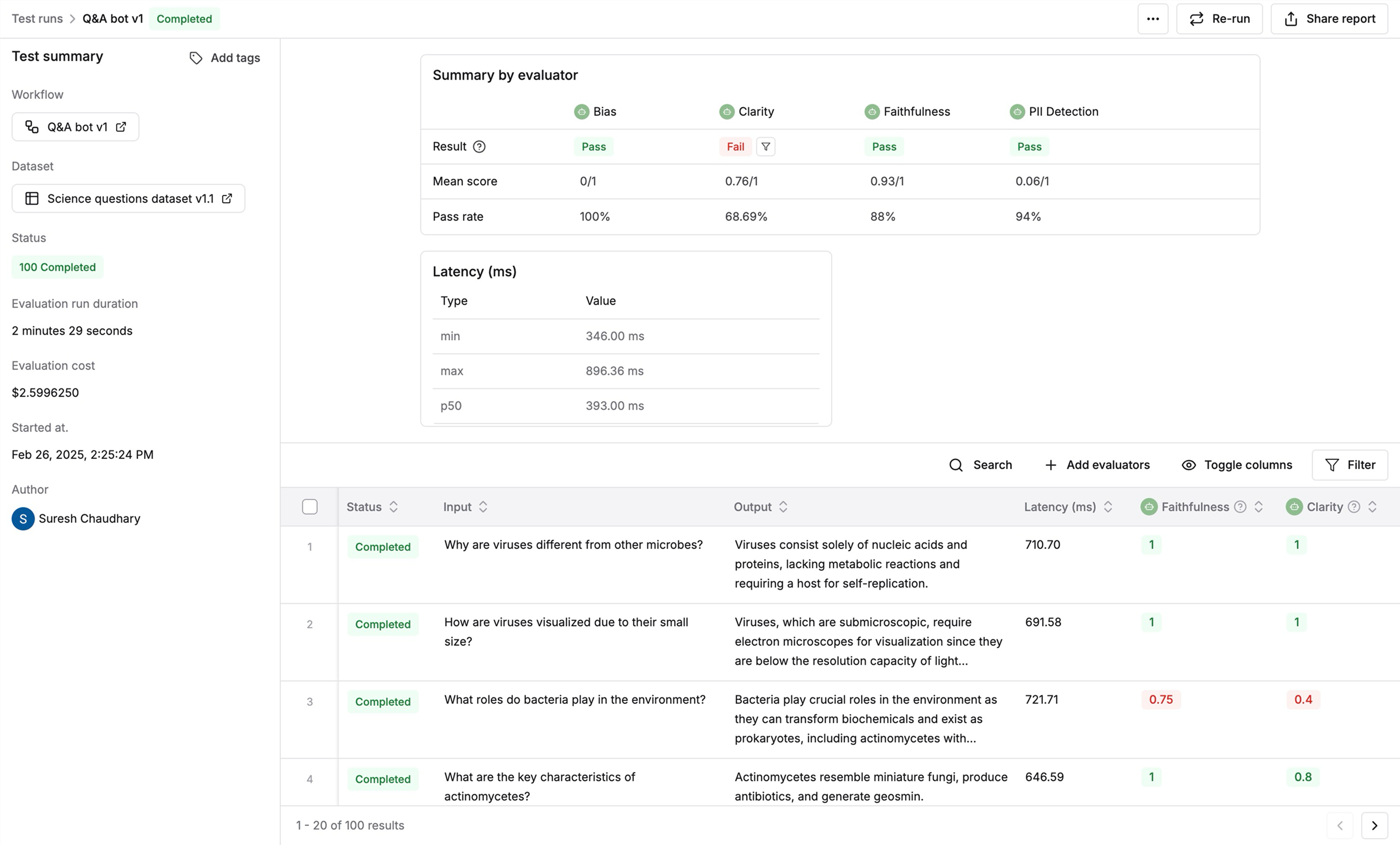Screen dimensions: 1400x845
Task: Toggle the Faithfulness column sort arrow
Action: point(1260,506)
